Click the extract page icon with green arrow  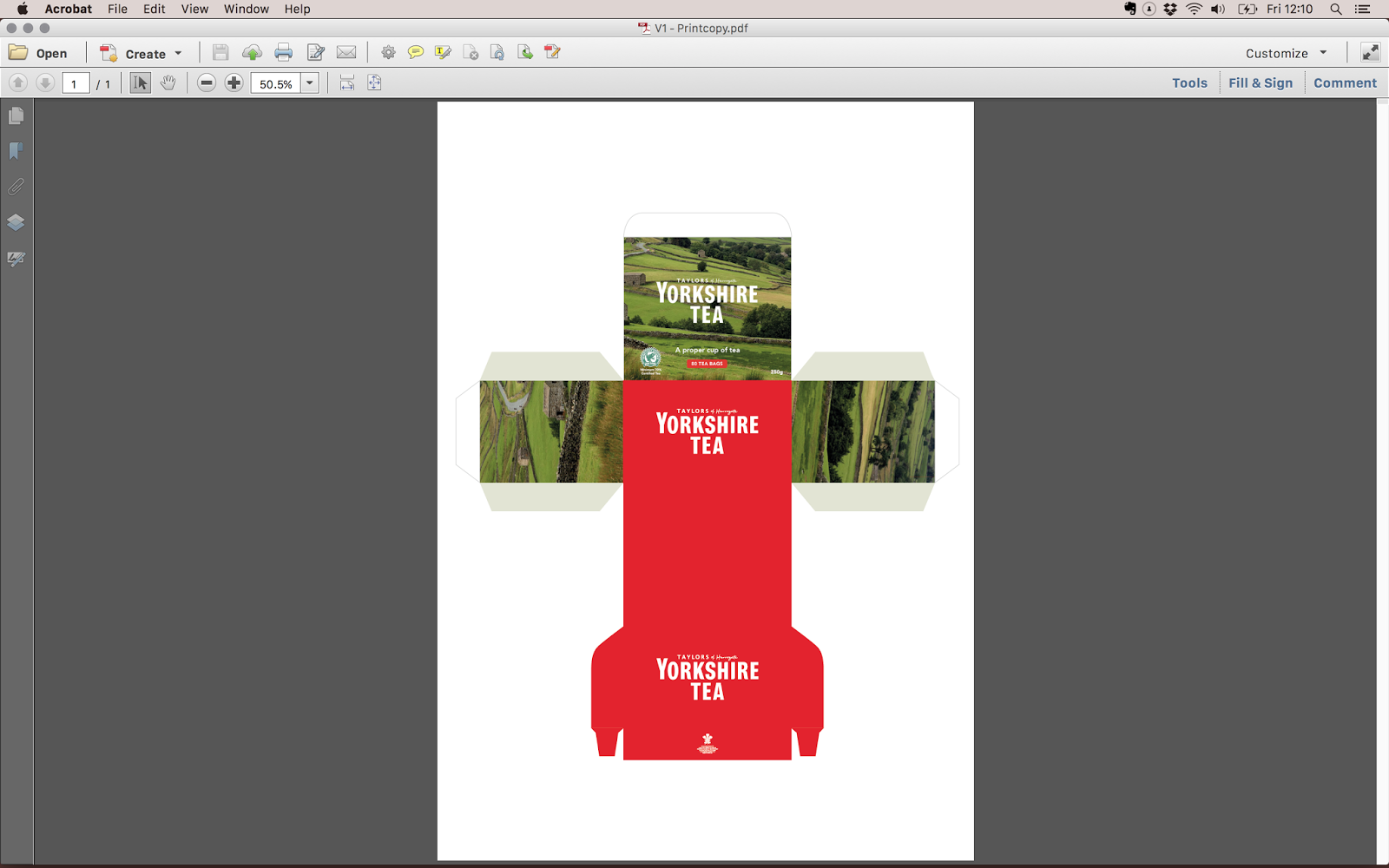[x=525, y=53]
